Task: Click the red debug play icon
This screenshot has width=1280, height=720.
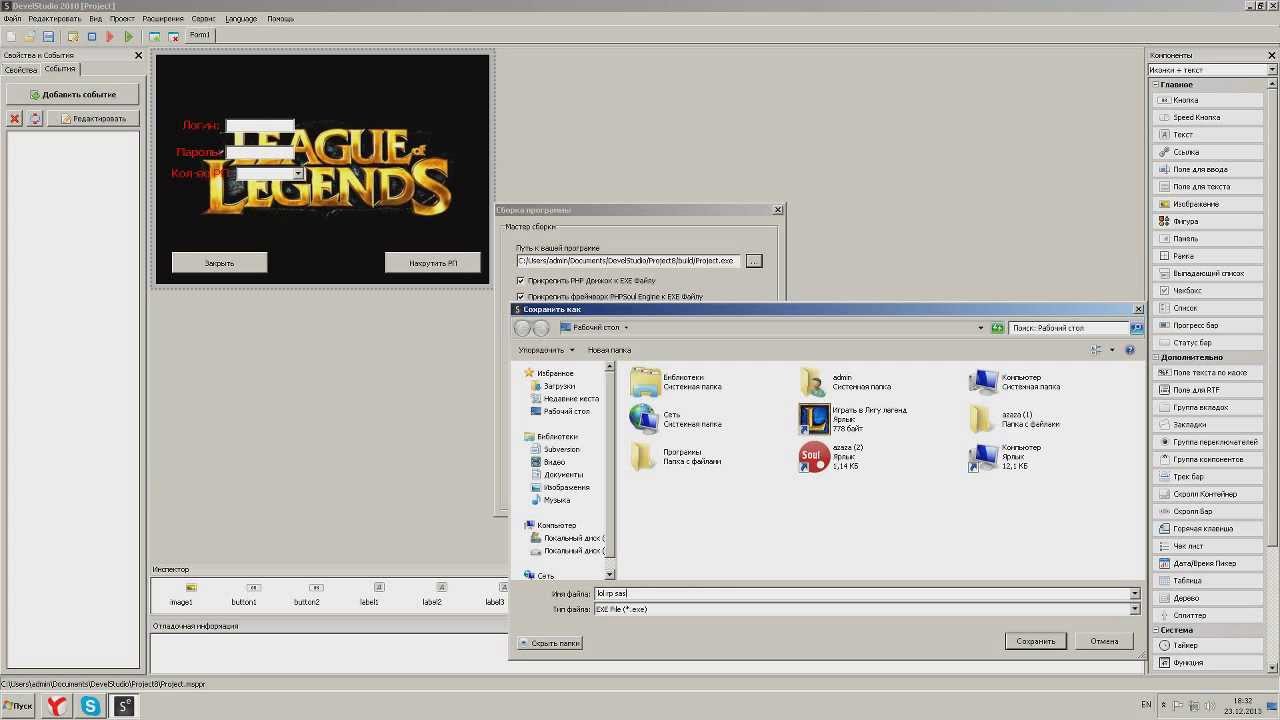Action: coord(110,36)
